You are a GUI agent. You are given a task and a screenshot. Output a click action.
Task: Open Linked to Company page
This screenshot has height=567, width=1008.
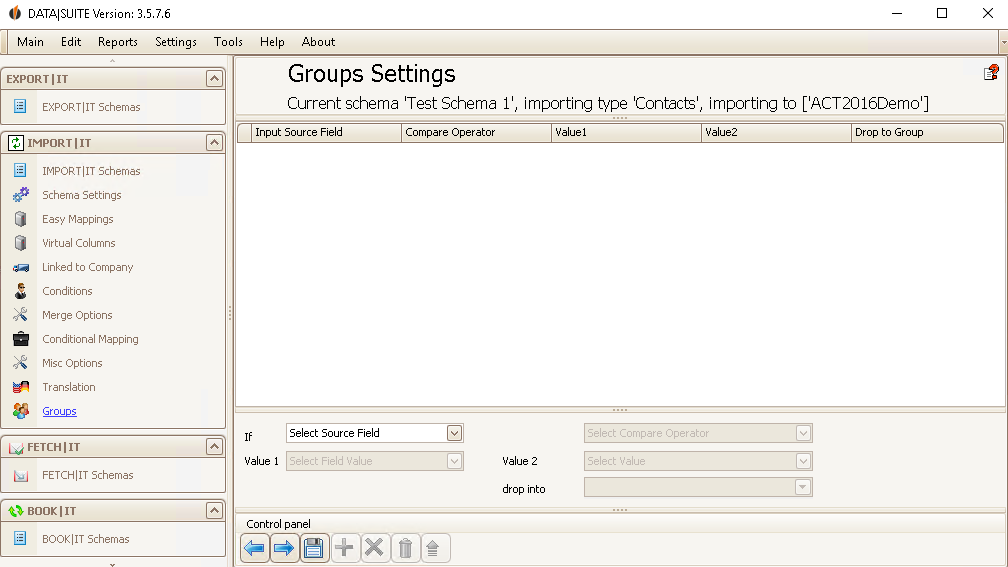87,267
